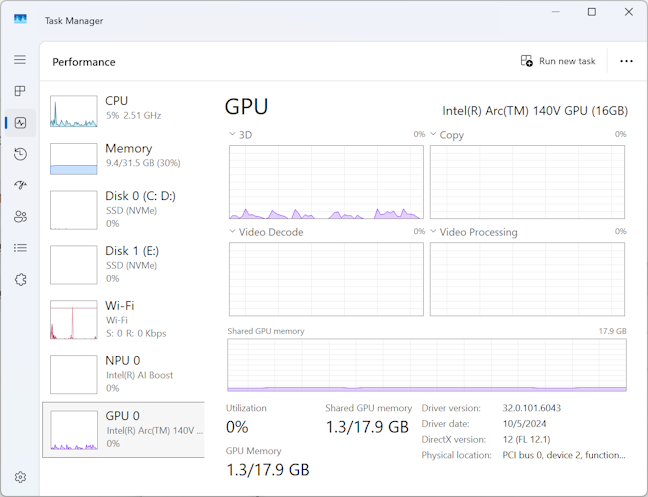
Task: Minimize the Task Manager window
Action: tap(556, 12)
